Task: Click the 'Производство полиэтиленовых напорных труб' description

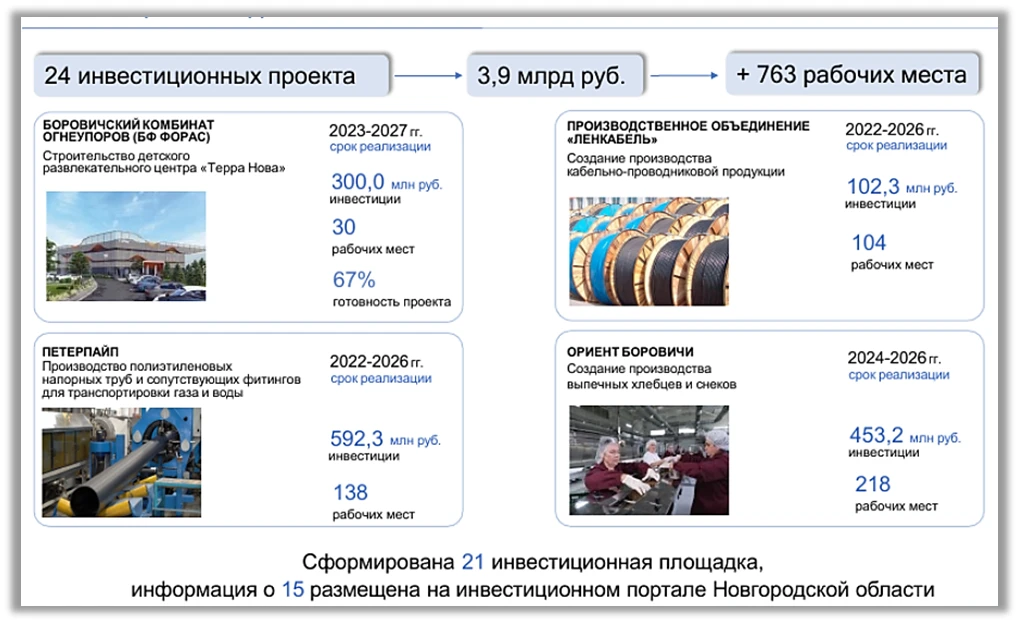Action: point(172,379)
